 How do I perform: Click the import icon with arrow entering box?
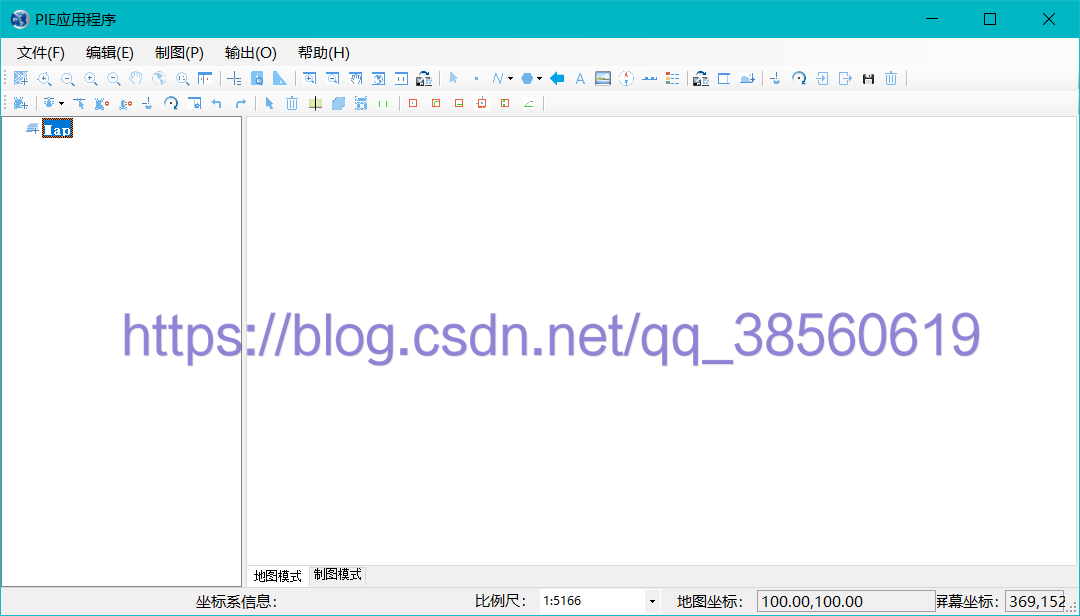point(822,79)
